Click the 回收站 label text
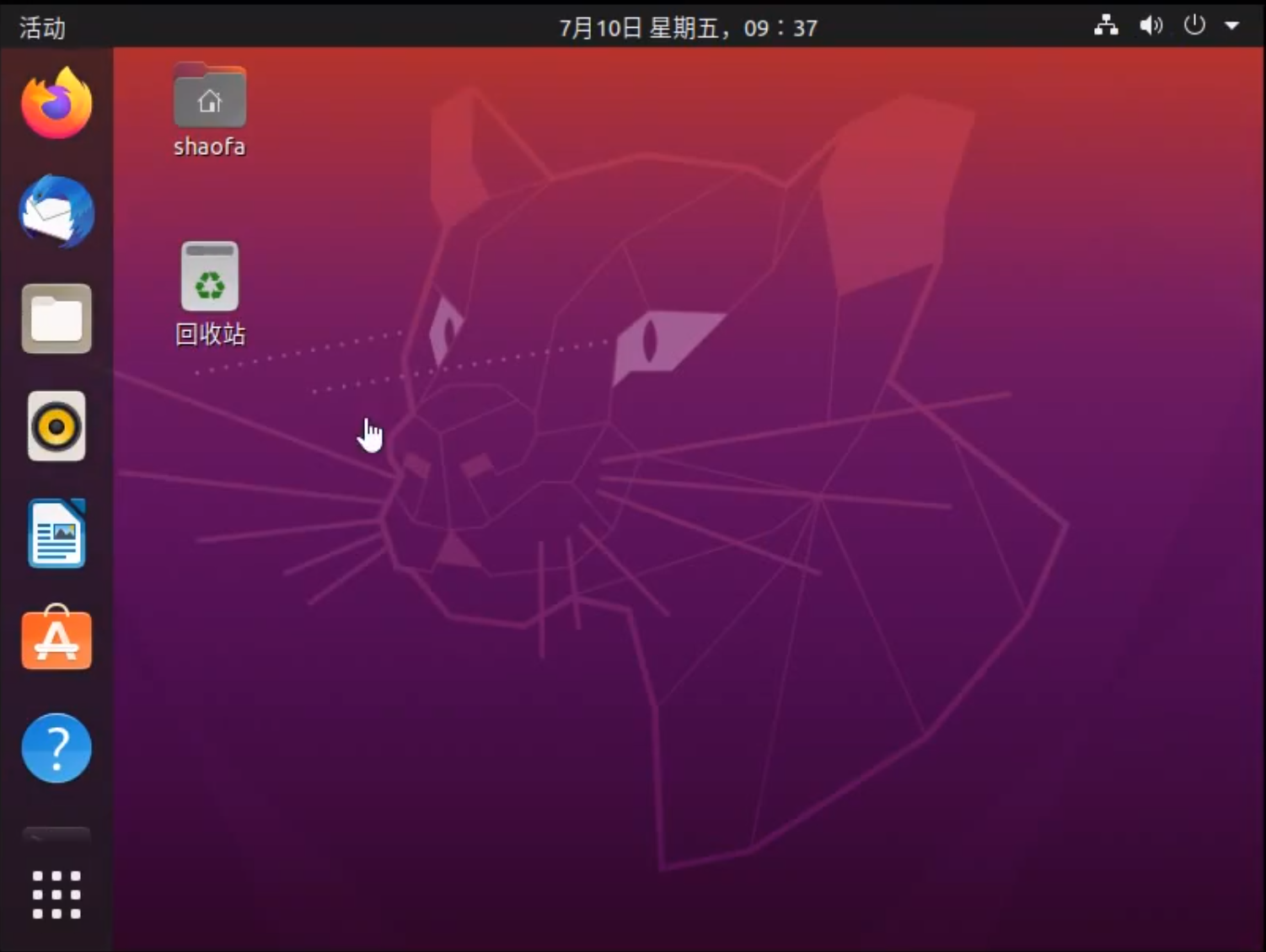1266x952 pixels. [x=210, y=334]
